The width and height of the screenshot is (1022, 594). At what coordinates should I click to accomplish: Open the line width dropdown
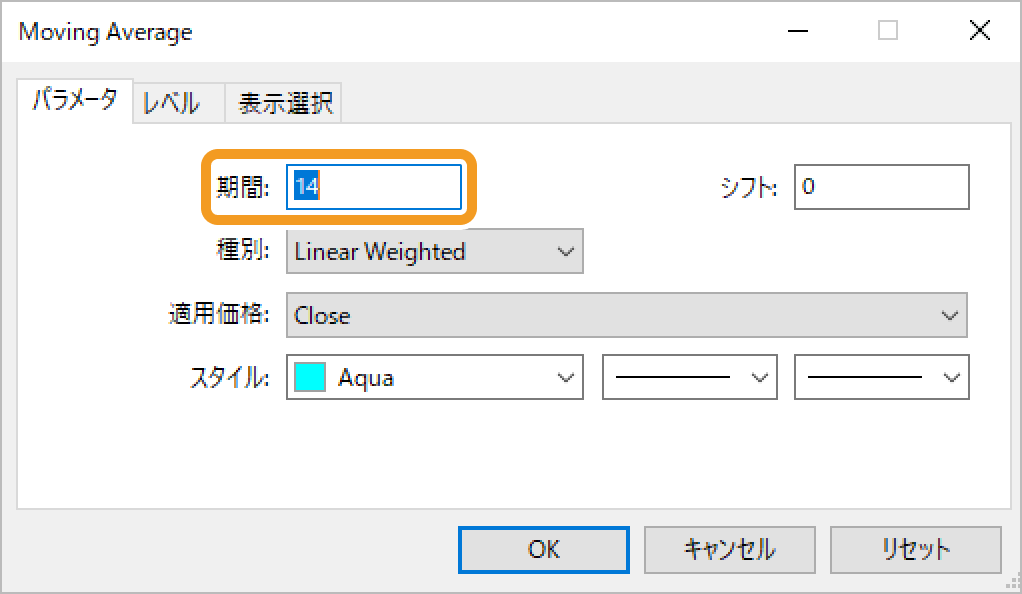click(881, 378)
